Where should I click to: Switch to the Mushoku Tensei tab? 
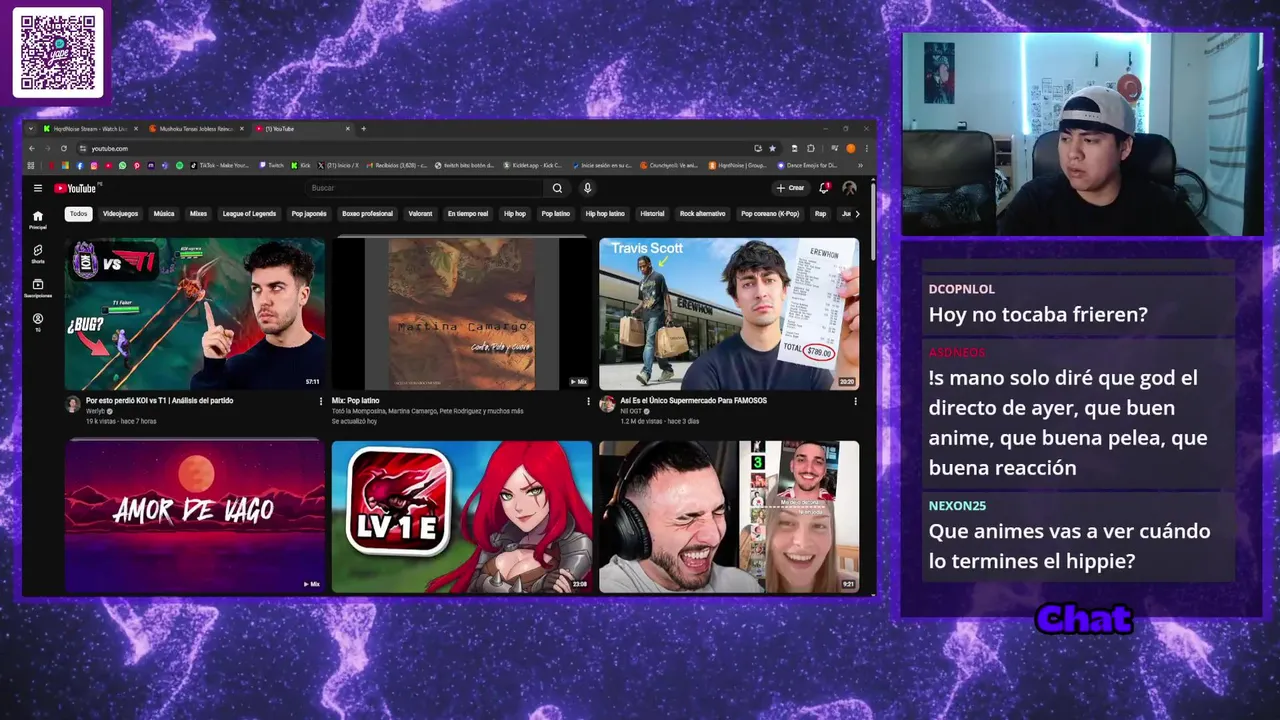tap(196, 129)
